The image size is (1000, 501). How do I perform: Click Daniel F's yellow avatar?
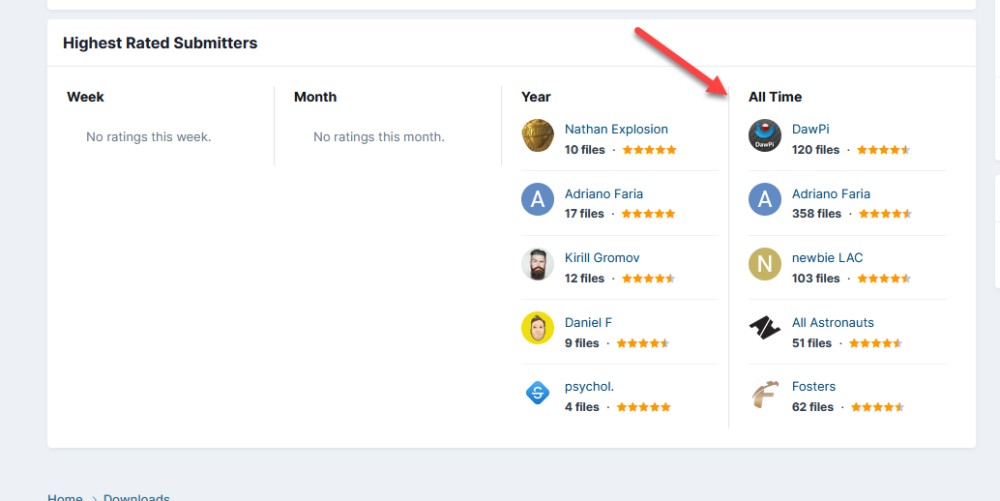(x=538, y=329)
